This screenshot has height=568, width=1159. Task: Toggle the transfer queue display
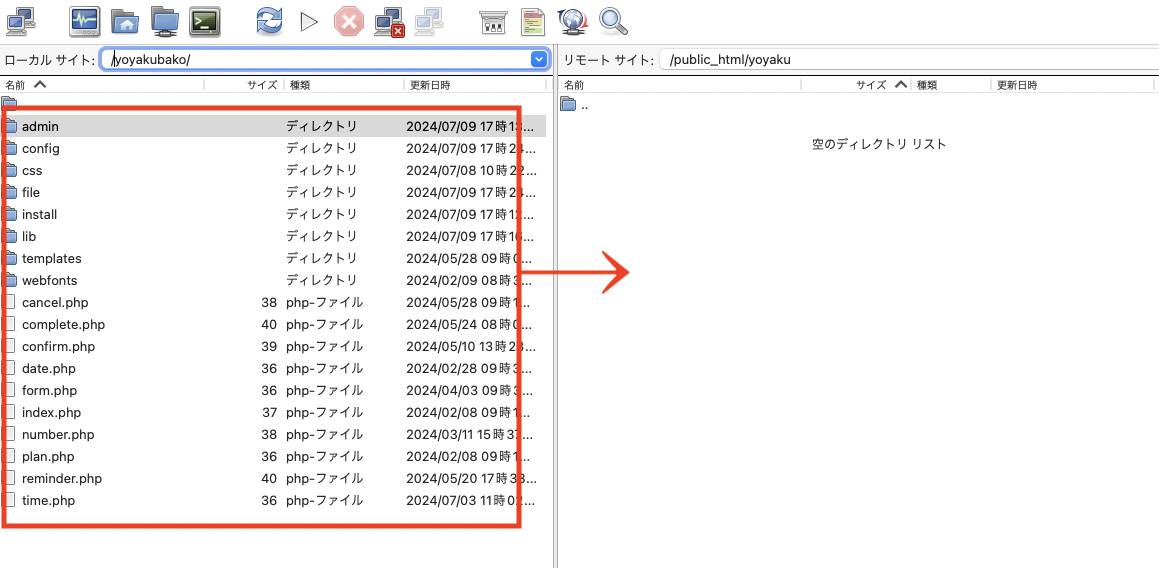tap(205, 21)
